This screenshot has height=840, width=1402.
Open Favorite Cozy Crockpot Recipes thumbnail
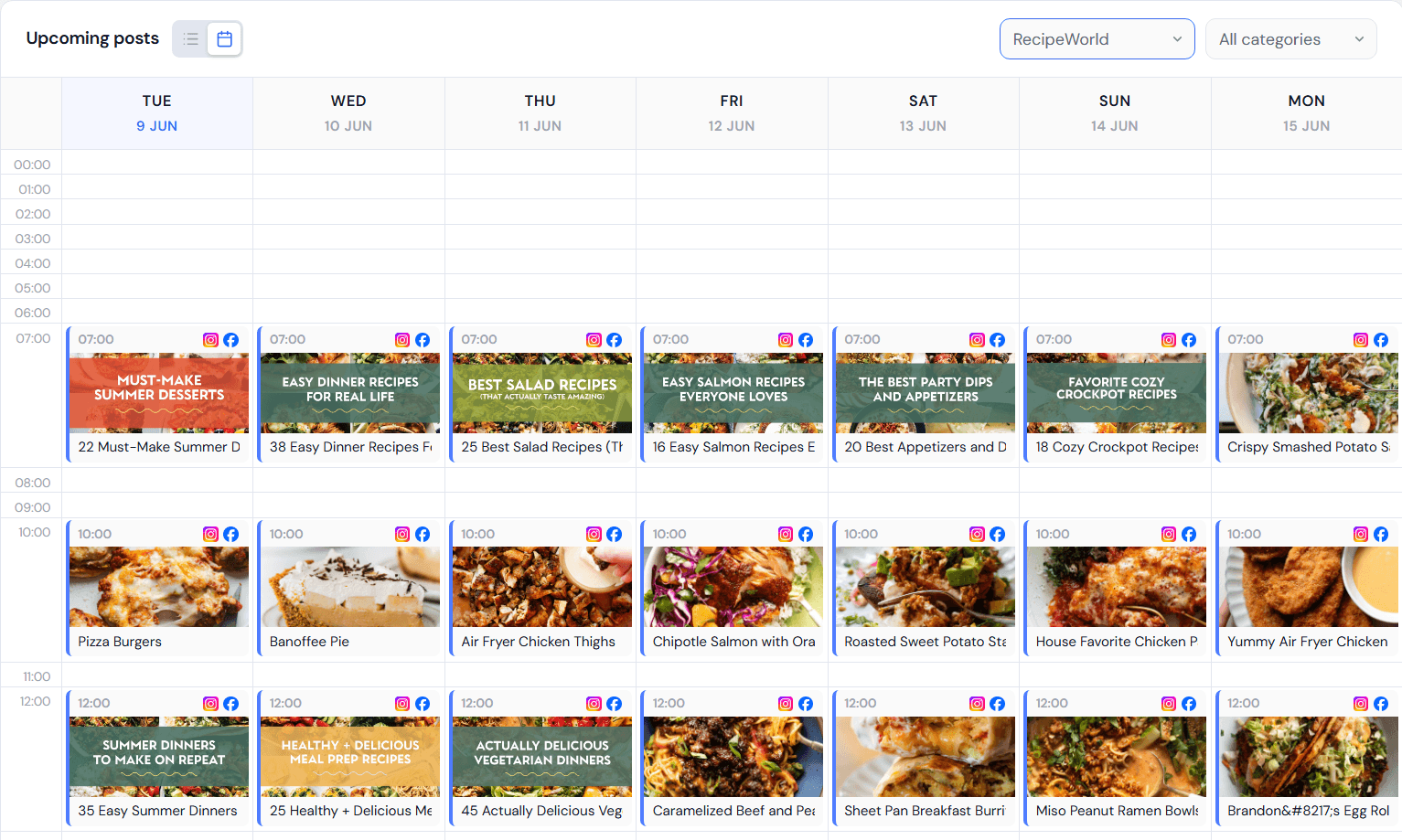1117,393
